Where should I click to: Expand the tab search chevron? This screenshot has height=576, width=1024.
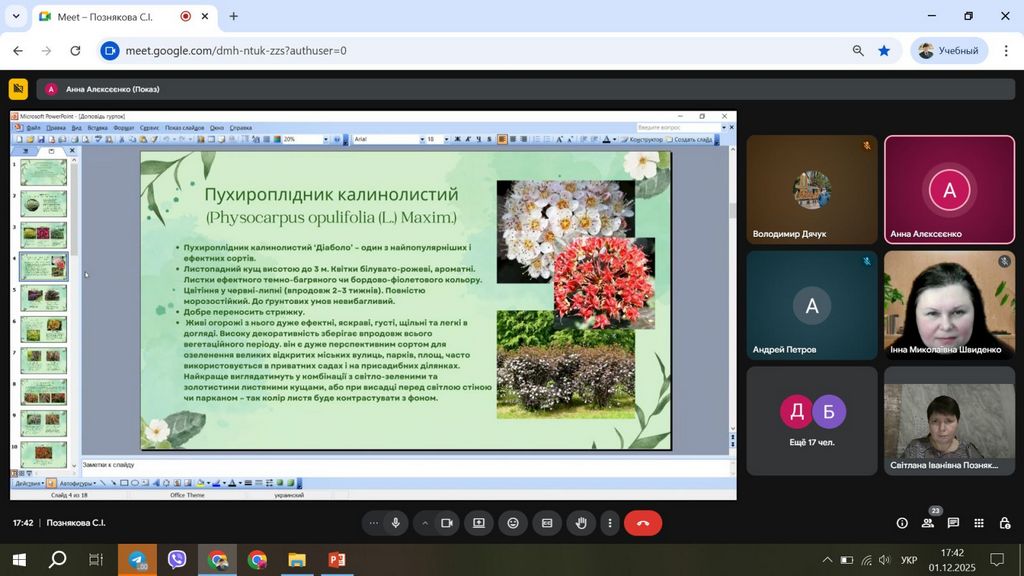[x=16, y=16]
